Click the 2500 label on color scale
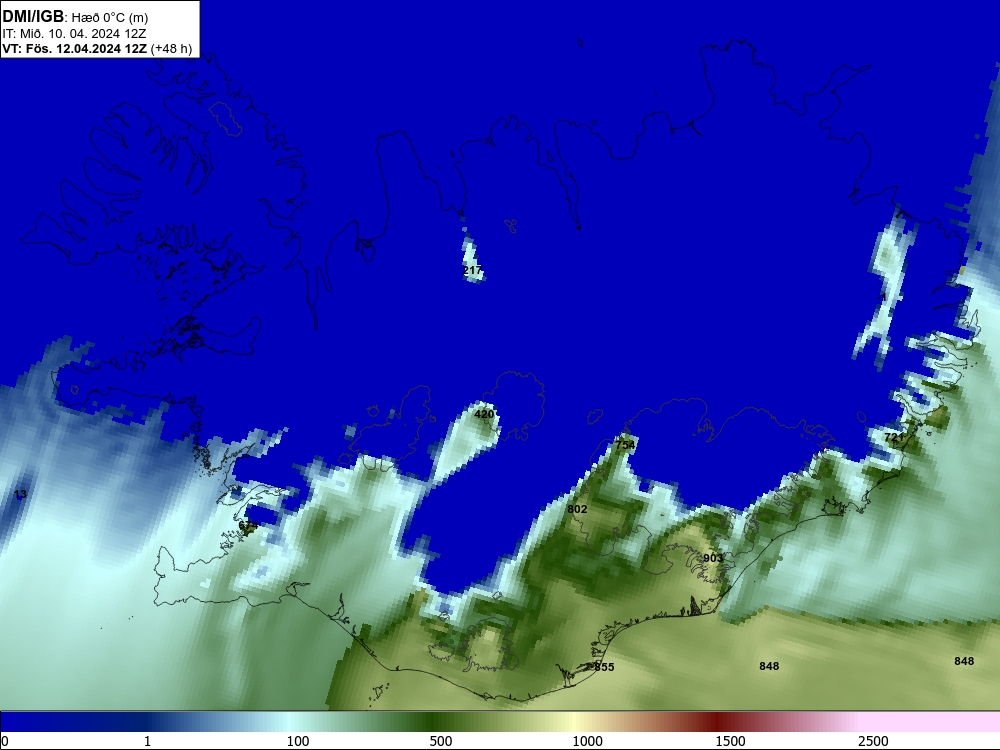 point(873,741)
